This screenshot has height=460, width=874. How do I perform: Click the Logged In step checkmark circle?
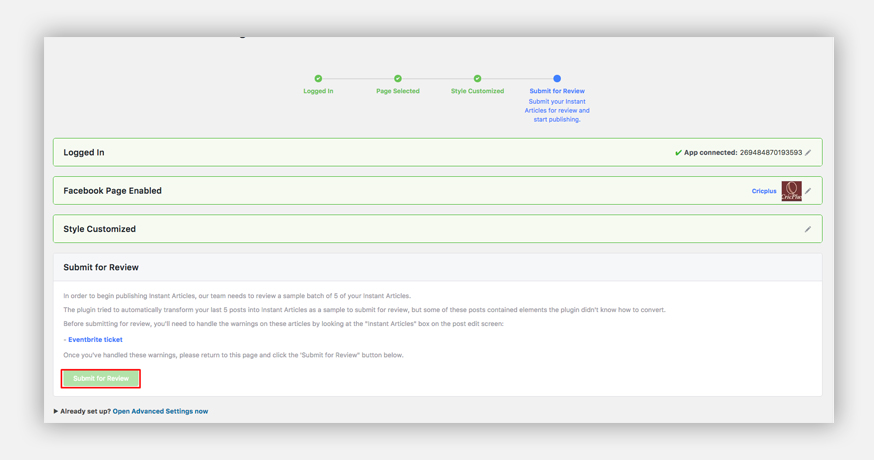(x=318, y=78)
